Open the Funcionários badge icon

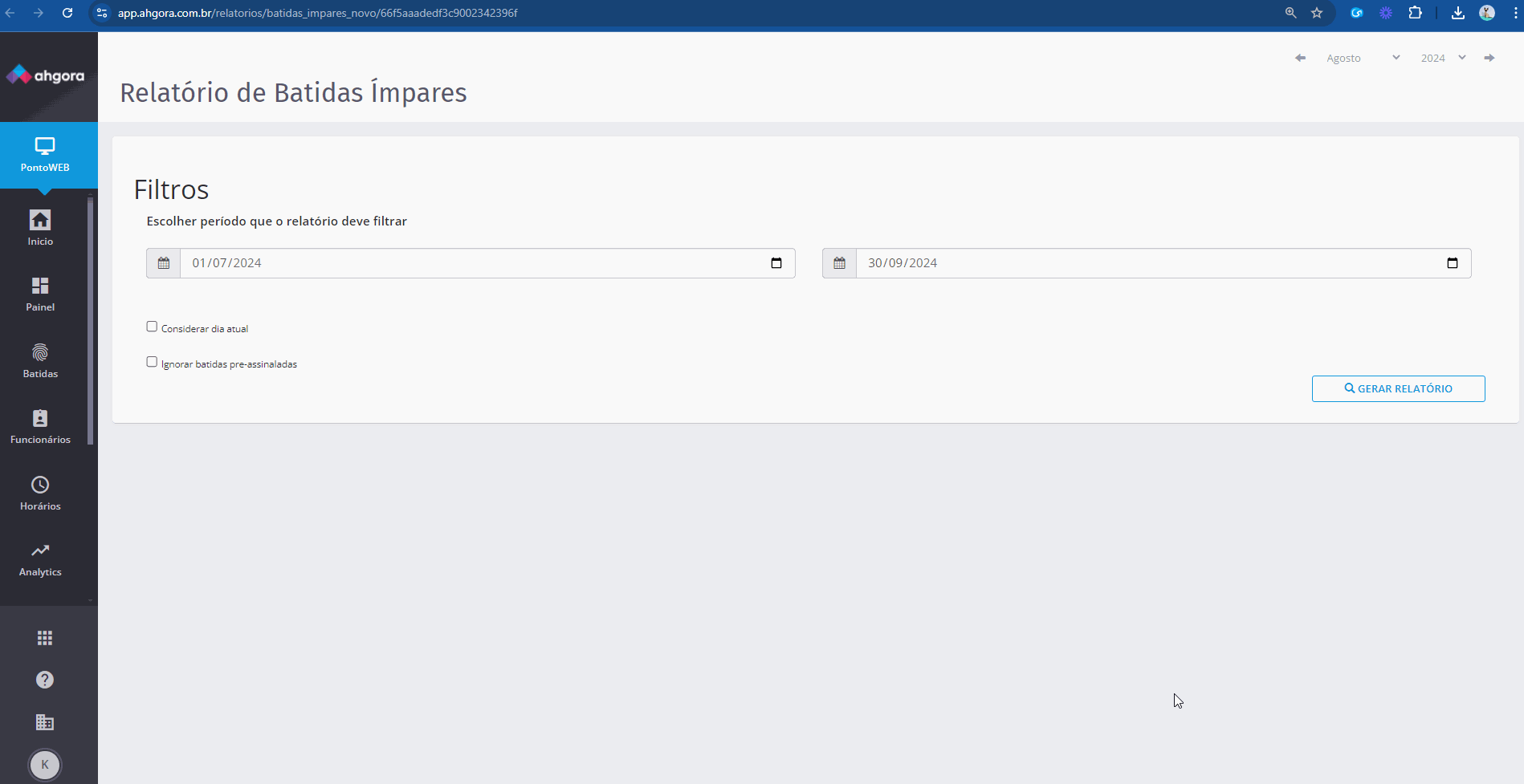[x=40, y=419]
